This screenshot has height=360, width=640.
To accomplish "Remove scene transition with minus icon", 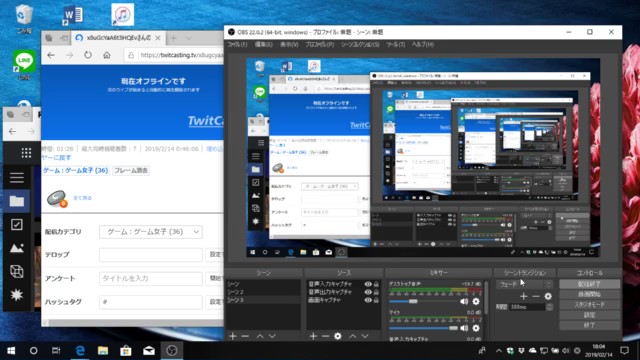I will tap(536, 296).
